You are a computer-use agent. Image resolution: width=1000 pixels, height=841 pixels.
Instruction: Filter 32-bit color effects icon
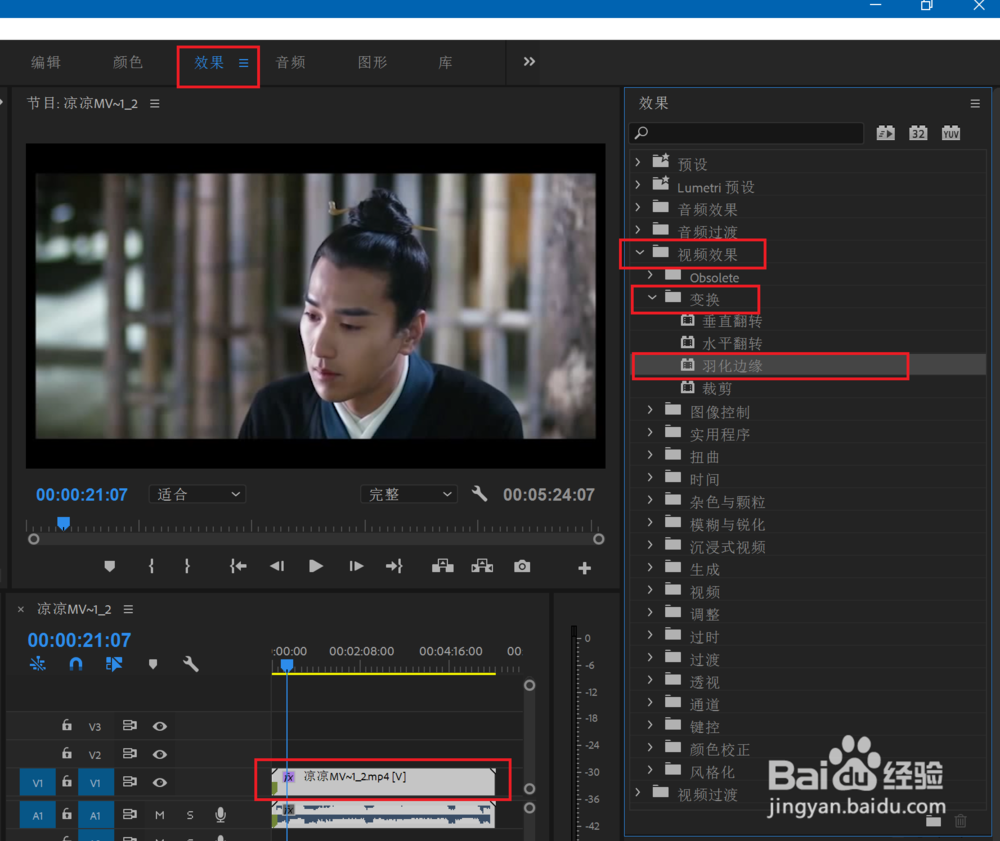click(x=918, y=133)
